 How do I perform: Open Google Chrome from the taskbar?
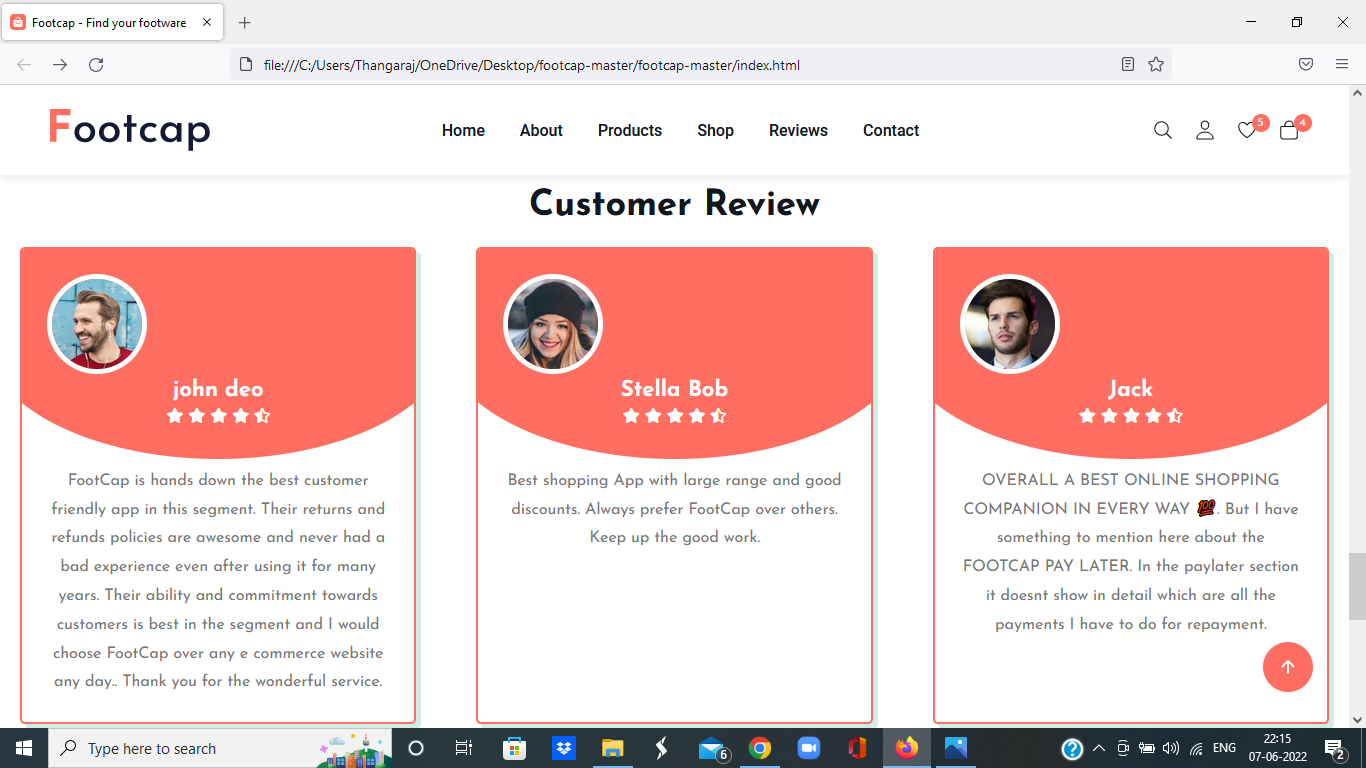(759, 747)
